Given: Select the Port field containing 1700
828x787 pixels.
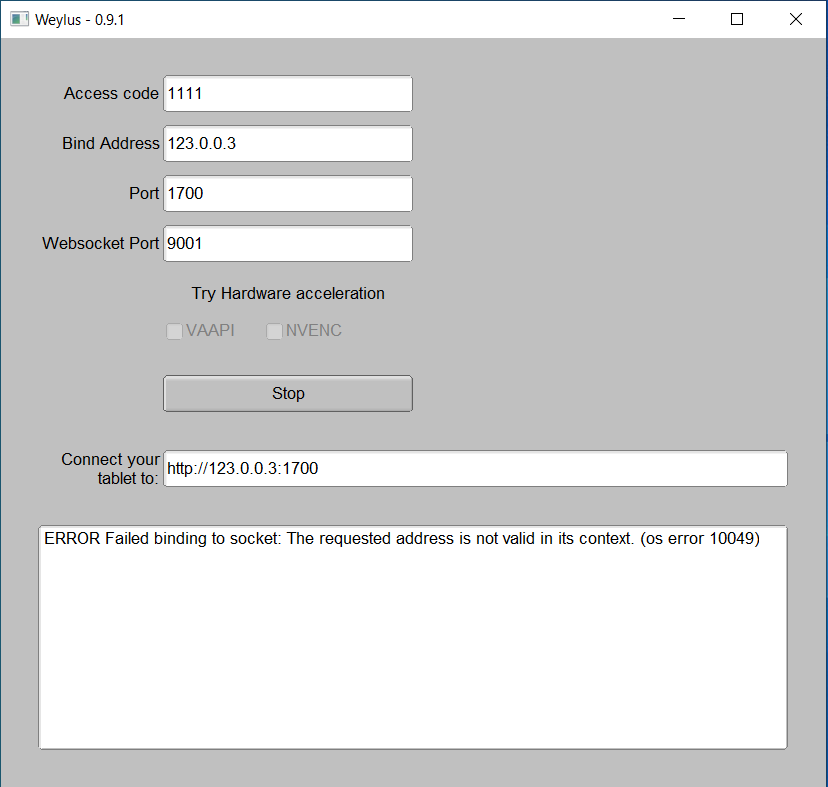Looking at the screenshot, I should click(x=287, y=193).
